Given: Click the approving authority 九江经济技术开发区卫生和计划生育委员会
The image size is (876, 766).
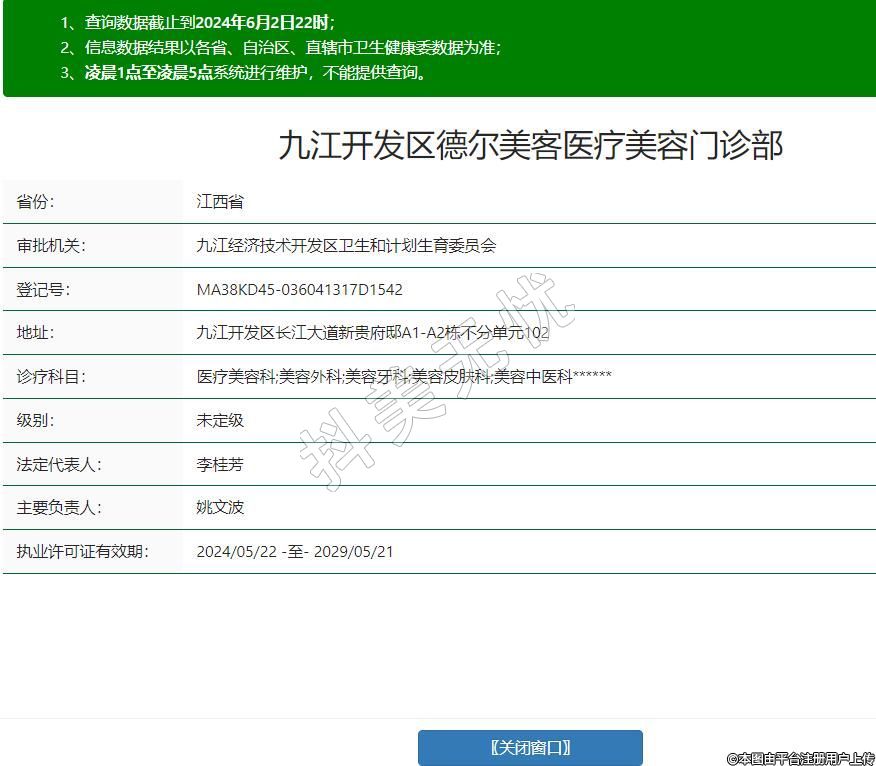Looking at the screenshot, I should [346, 246].
